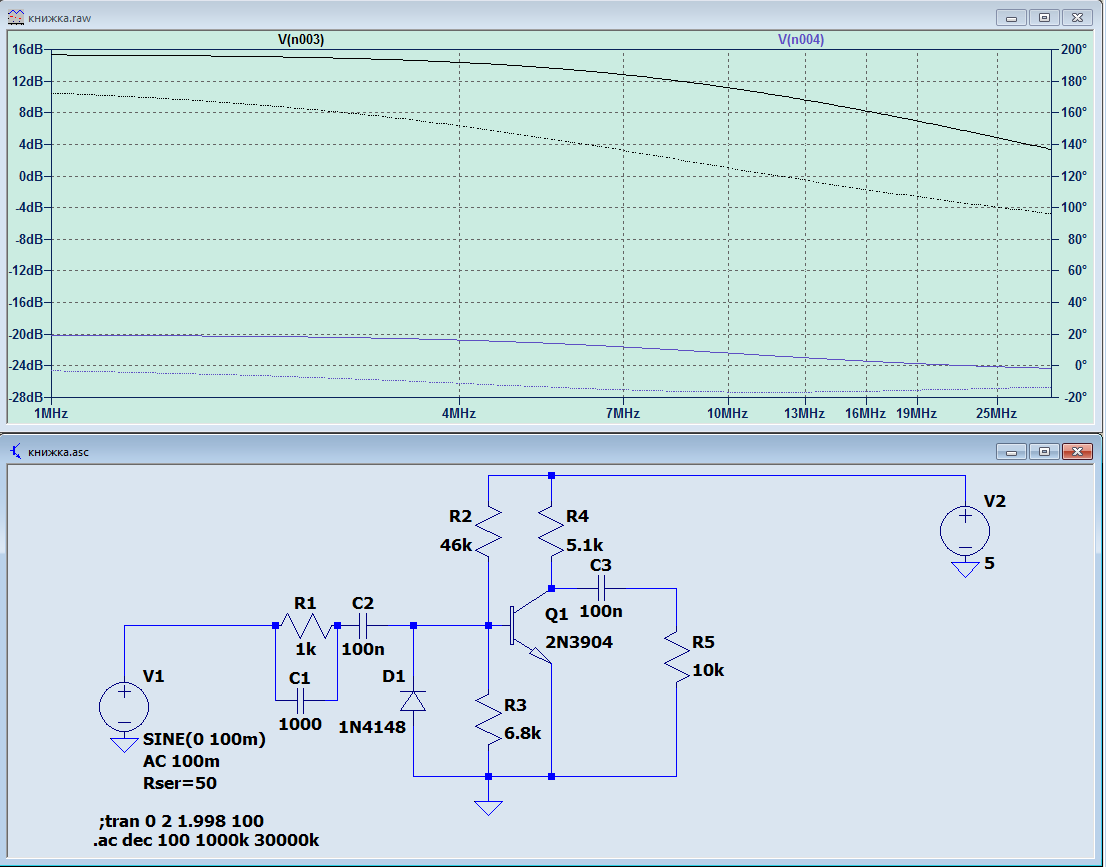The height and width of the screenshot is (867, 1106).
Task: Click the 46k value of R2
Action: [x=456, y=545]
